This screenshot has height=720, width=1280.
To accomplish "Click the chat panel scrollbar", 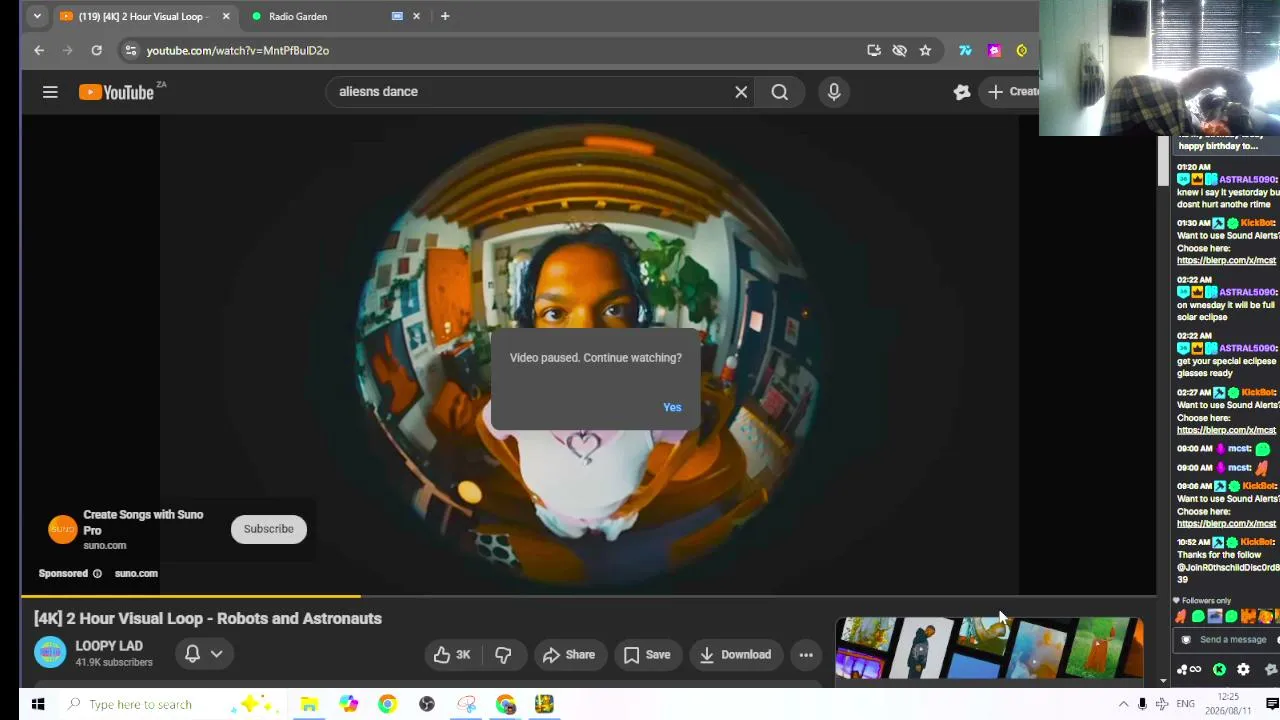I will coord(1163,160).
